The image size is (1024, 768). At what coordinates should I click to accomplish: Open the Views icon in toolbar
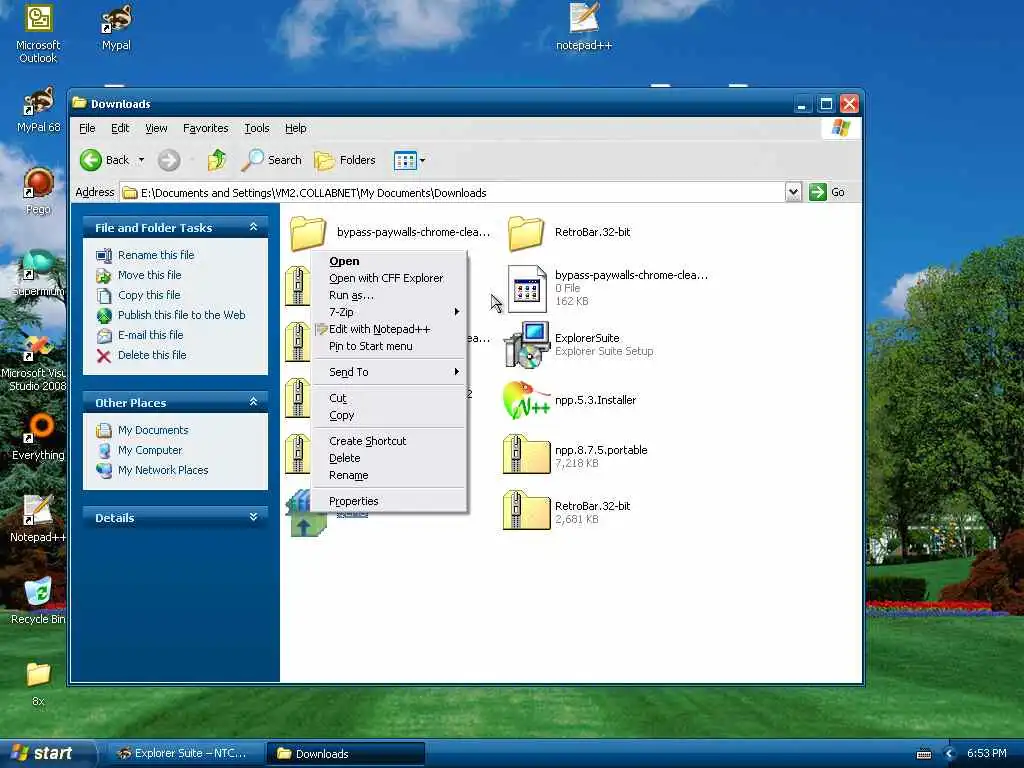[405, 160]
